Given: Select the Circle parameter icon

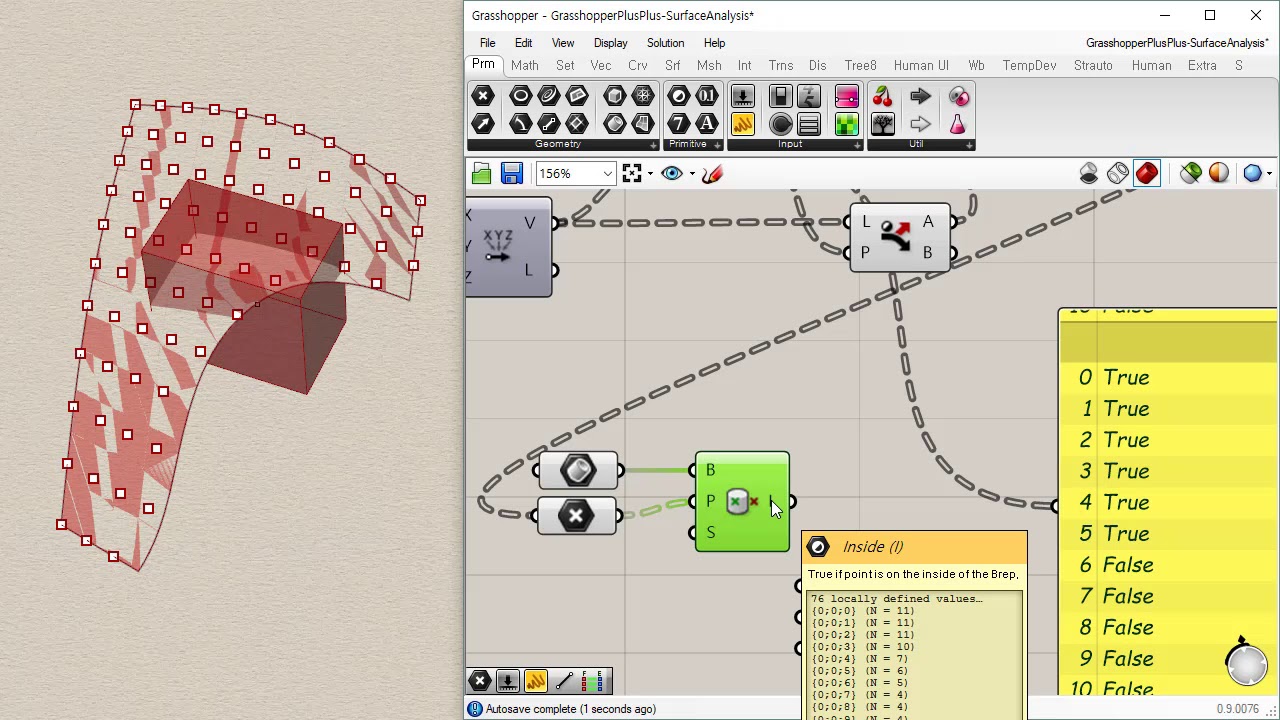Looking at the screenshot, I should (x=520, y=96).
